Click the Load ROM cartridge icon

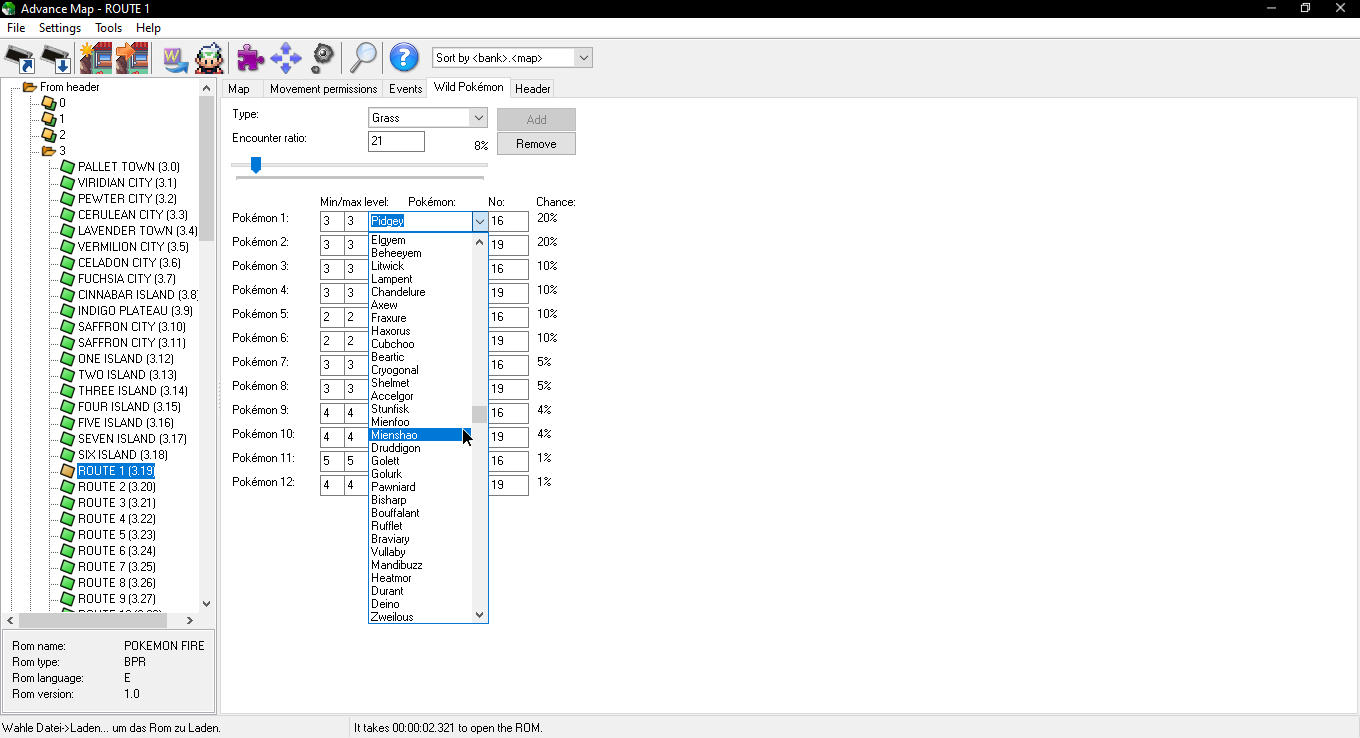tap(20, 58)
